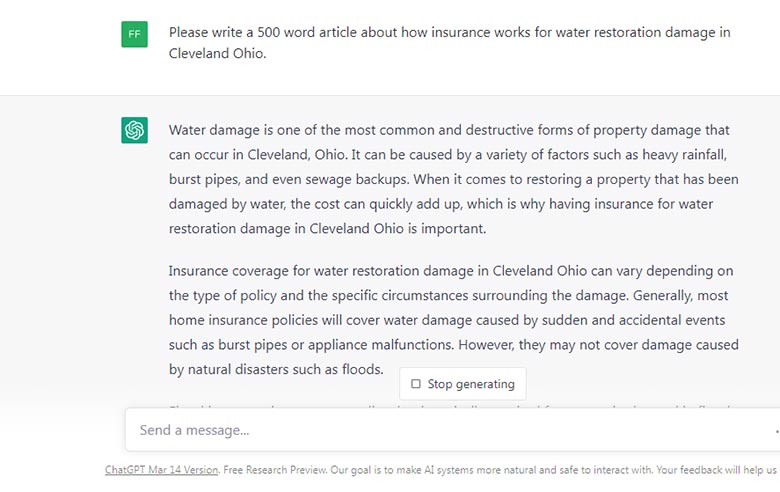Focus the Send a message input field
780x492 pixels.
click(440, 430)
